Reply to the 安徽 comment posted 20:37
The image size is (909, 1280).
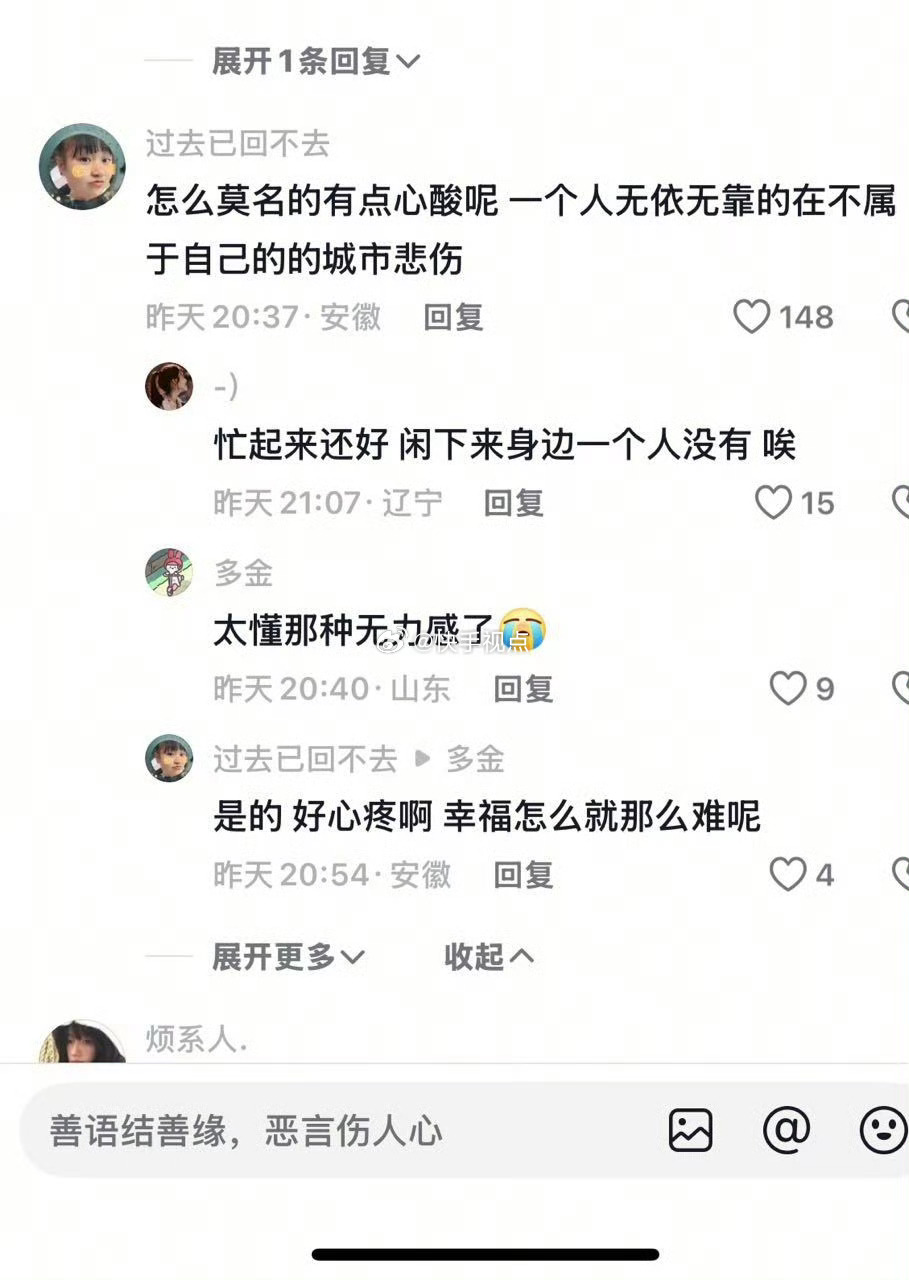pos(454,317)
